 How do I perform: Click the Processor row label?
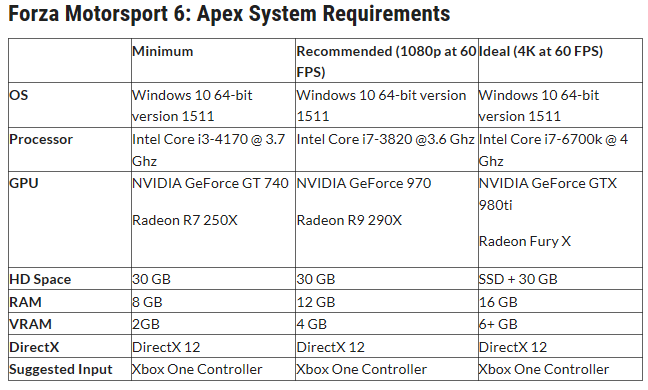click(41, 139)
